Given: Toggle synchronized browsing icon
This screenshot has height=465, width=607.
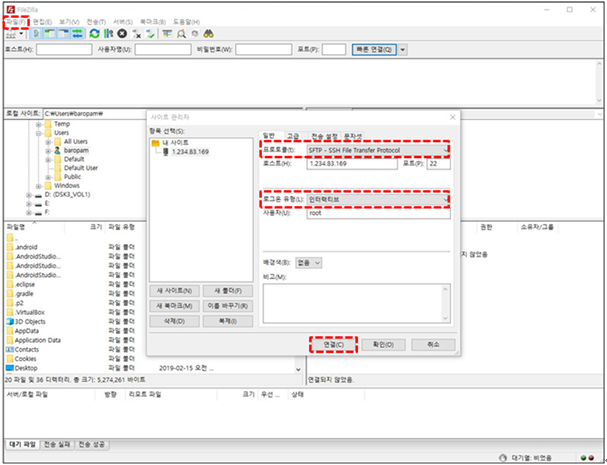Looking at the screenshot, I should (x=195, y=34).
